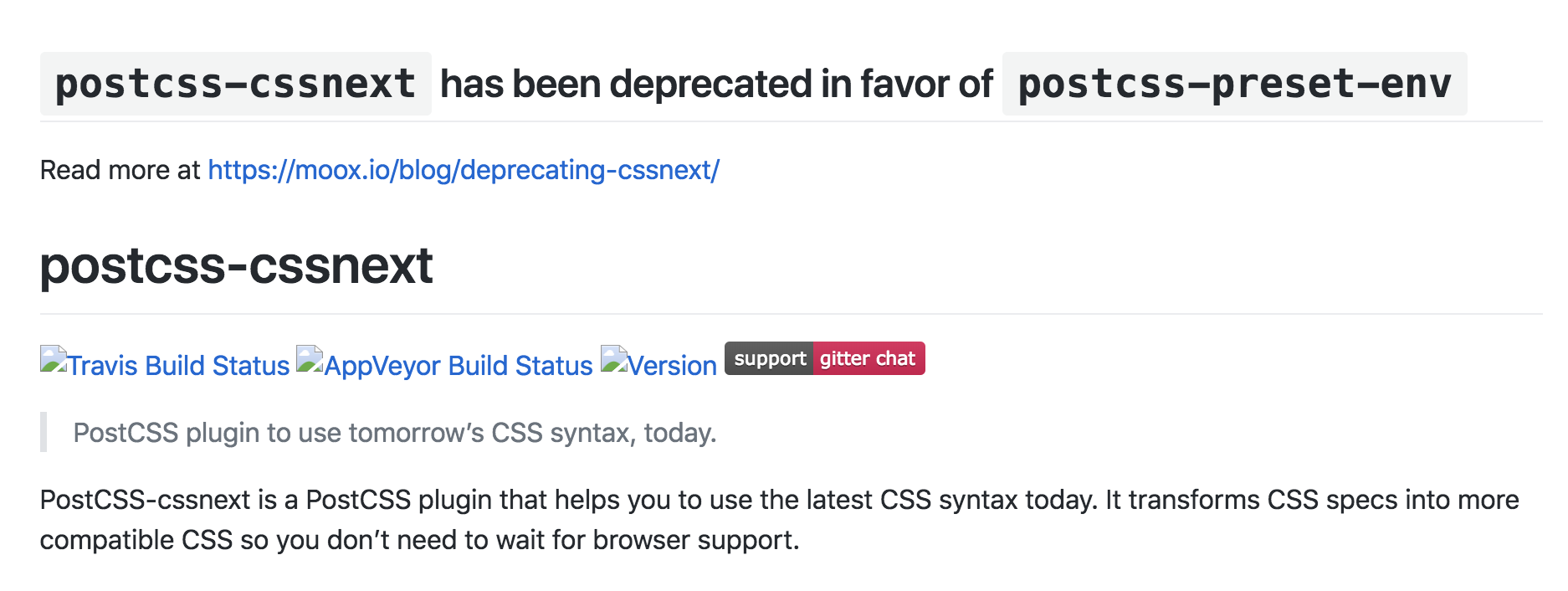Screen dimensions: 1568x591
Task: Click the paragraph beginning "PostCSS-cssnext is a PostCSS plugin"
Action: coord(780,520)
